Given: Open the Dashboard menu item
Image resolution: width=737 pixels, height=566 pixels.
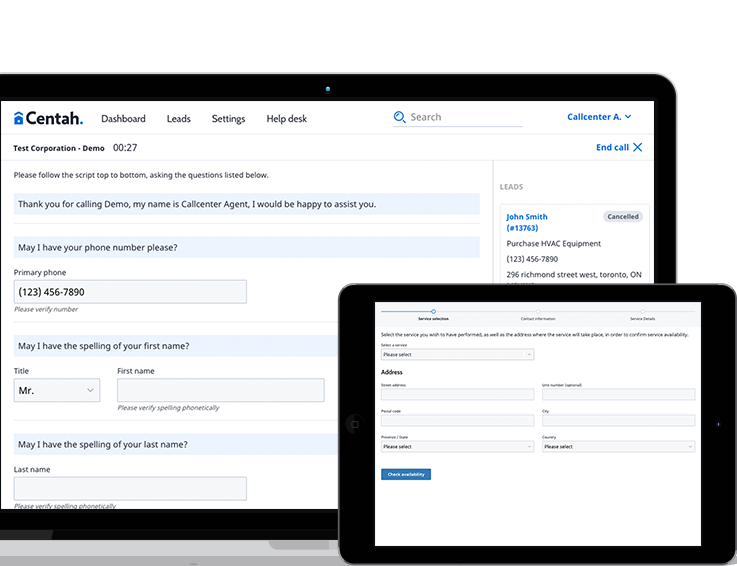Looking at the screenshot, I should [x=123, y=118].
